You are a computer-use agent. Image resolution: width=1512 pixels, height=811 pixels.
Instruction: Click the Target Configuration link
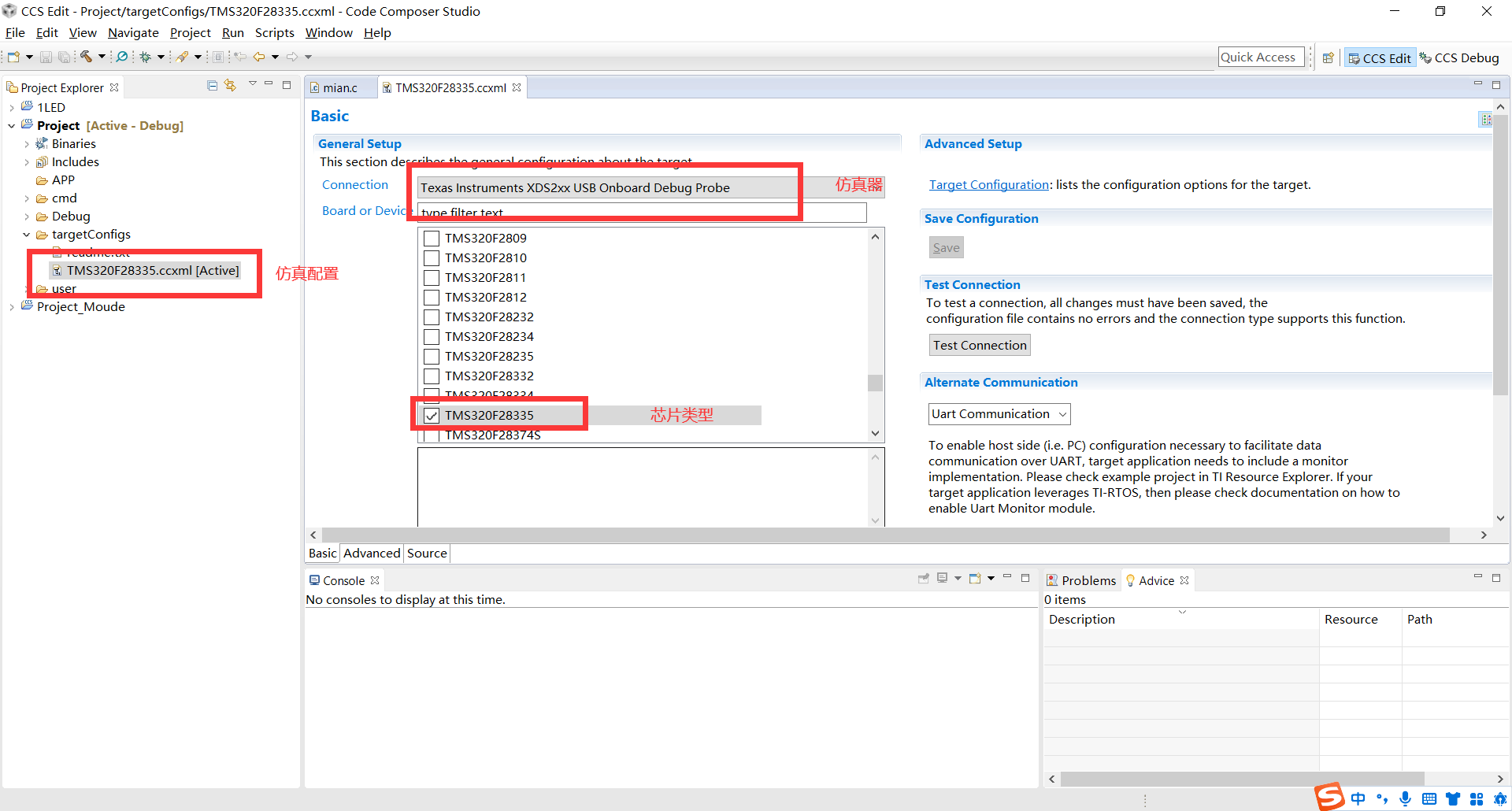989,185
